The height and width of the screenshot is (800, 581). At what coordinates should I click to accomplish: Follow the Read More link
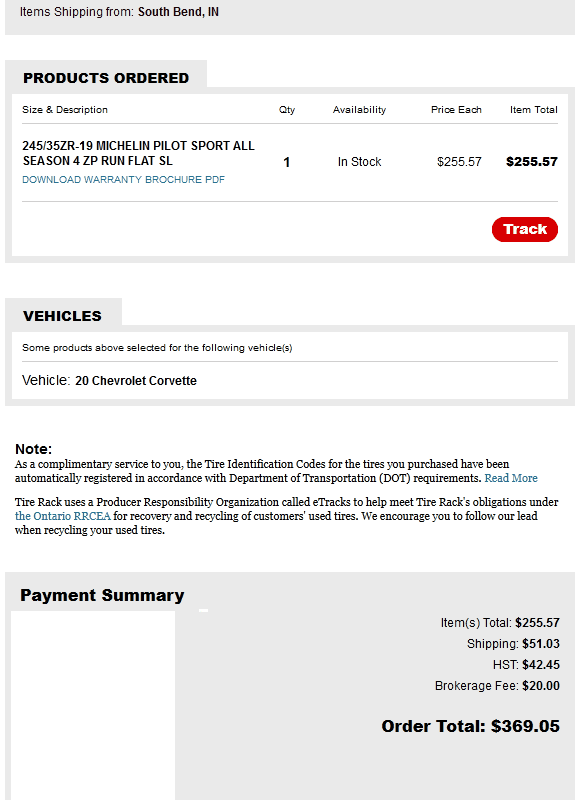511,478
